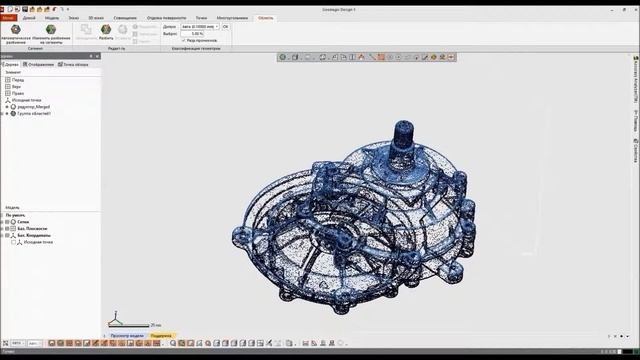Switch to the Отображение panel tab
This screenshot has width=640, height=360.
(x=38, y=64)
